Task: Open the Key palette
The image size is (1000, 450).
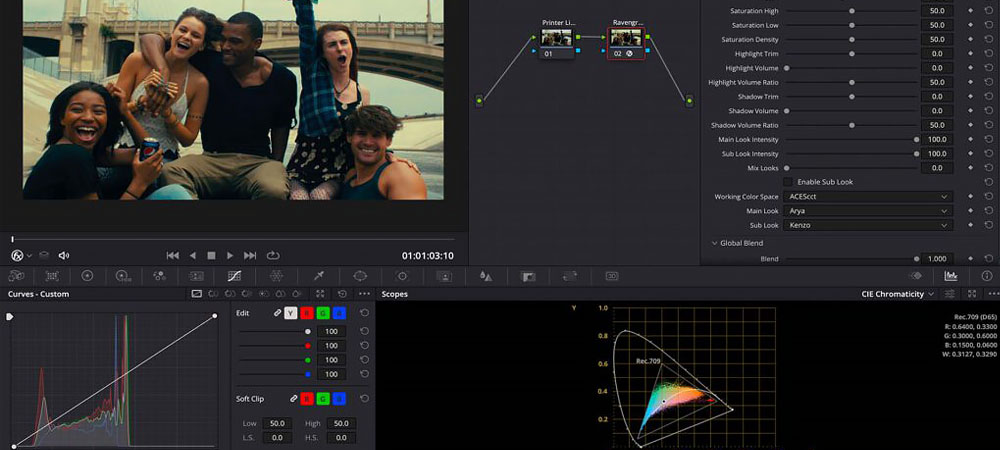Action: 527,276
